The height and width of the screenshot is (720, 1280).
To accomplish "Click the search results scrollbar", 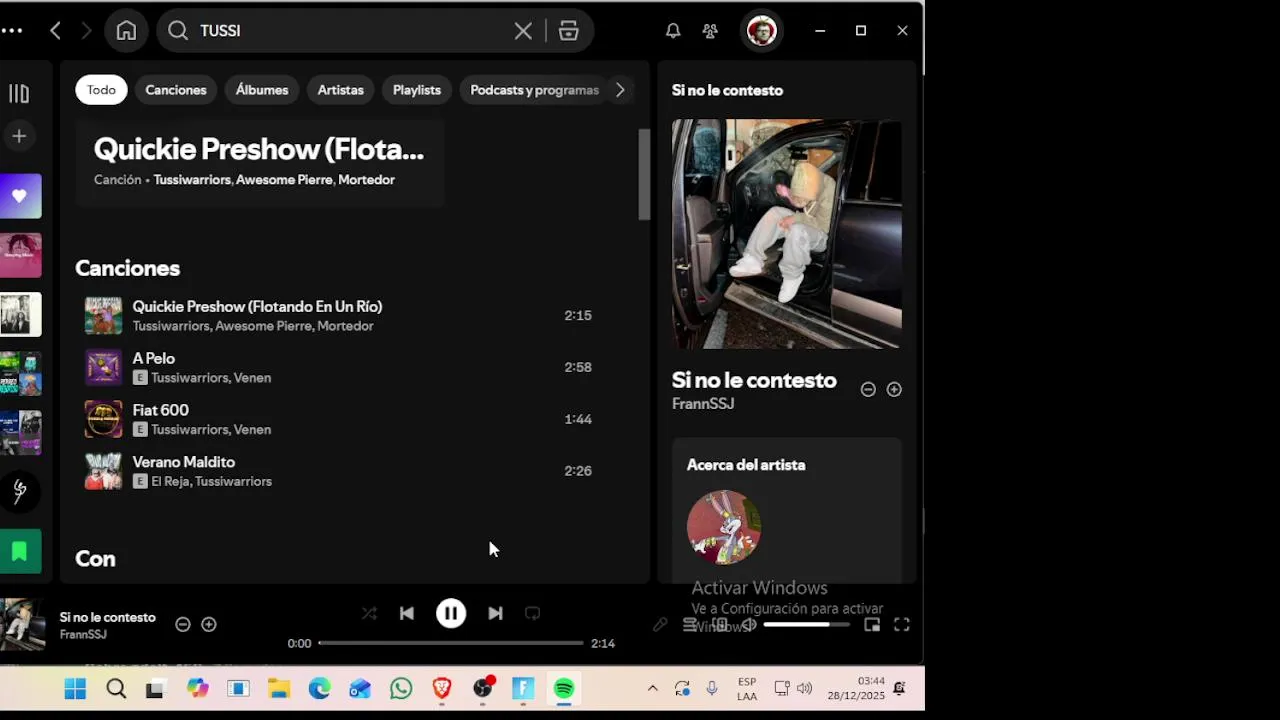I will pyautogui.click(x=644, y=175).
